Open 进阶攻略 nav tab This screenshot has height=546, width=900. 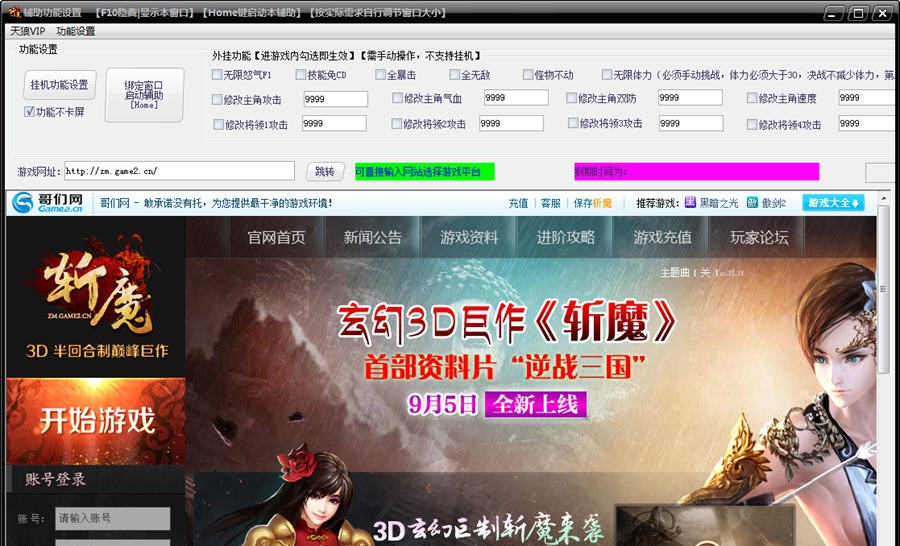coord(566,237)
